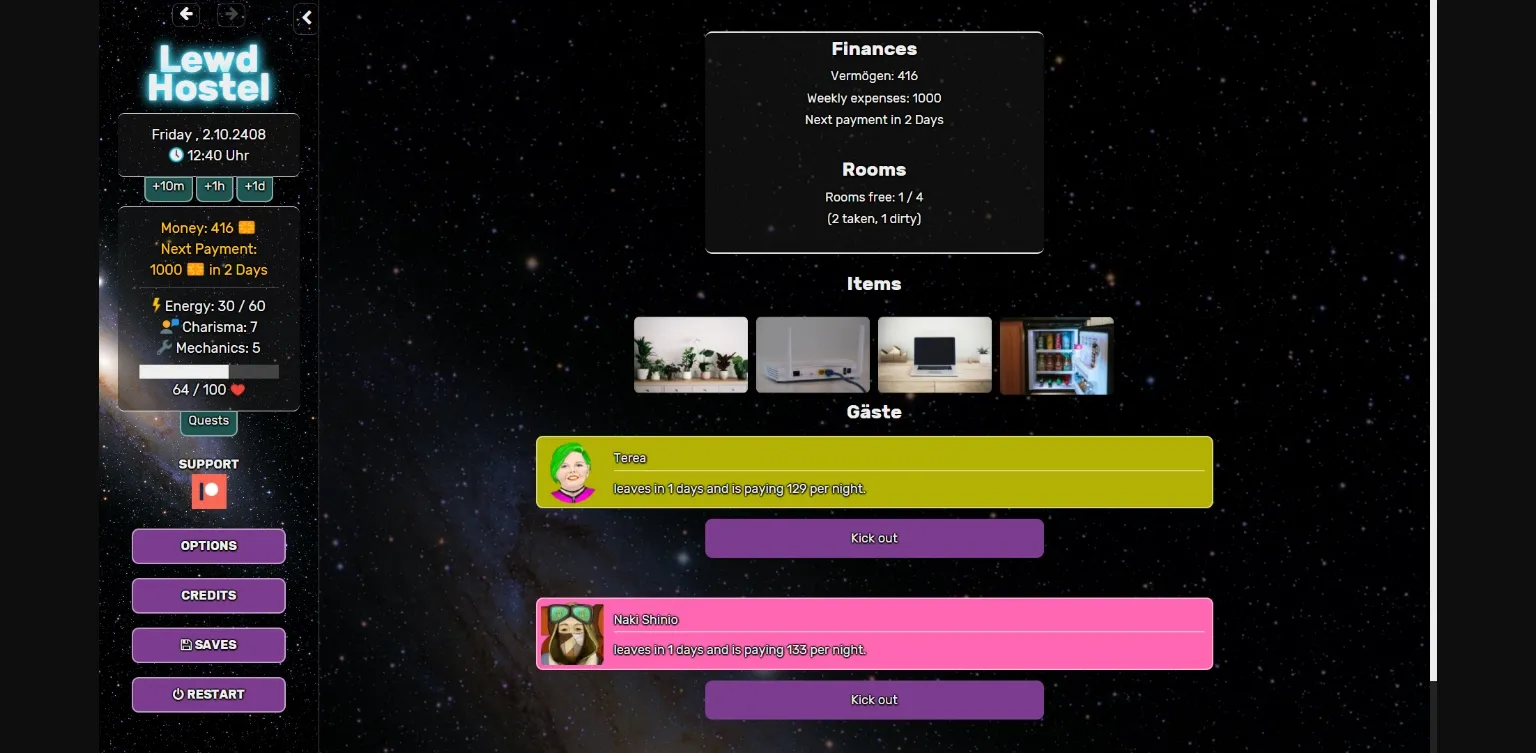View the Credits screen
This screenshot has height=753, width=1536.
[208, 595]
